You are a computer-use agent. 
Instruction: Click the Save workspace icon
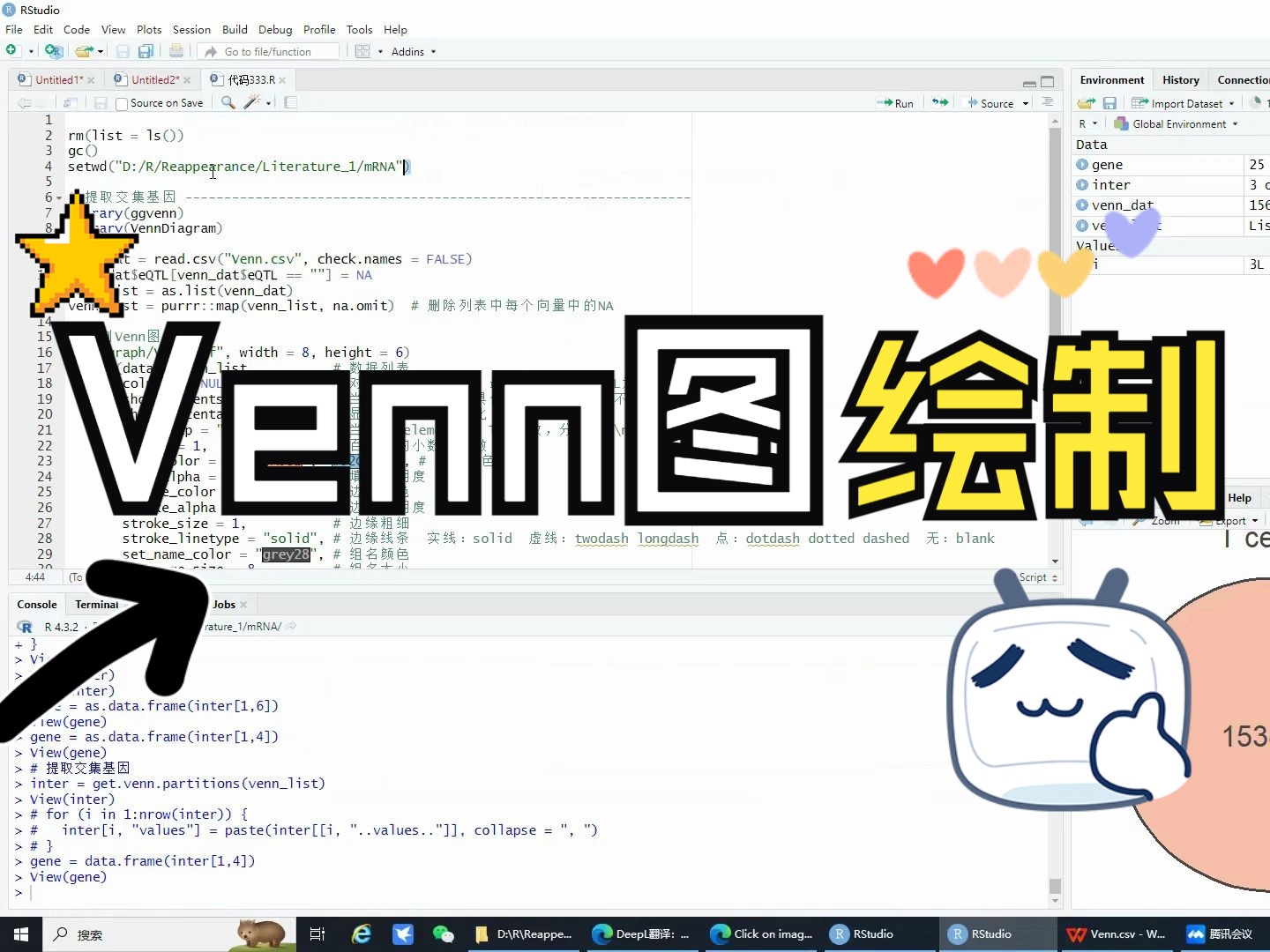pos(1110,103)
